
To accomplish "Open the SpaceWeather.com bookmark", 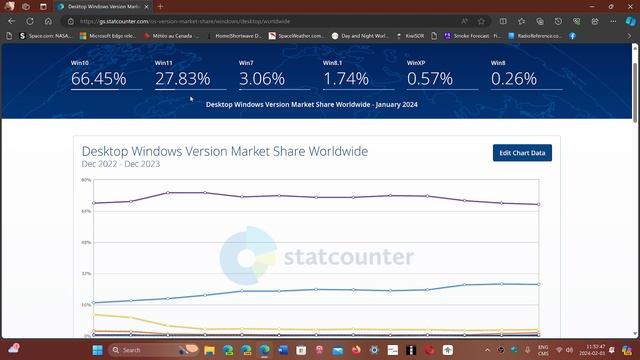I will [x=296, y=36].
